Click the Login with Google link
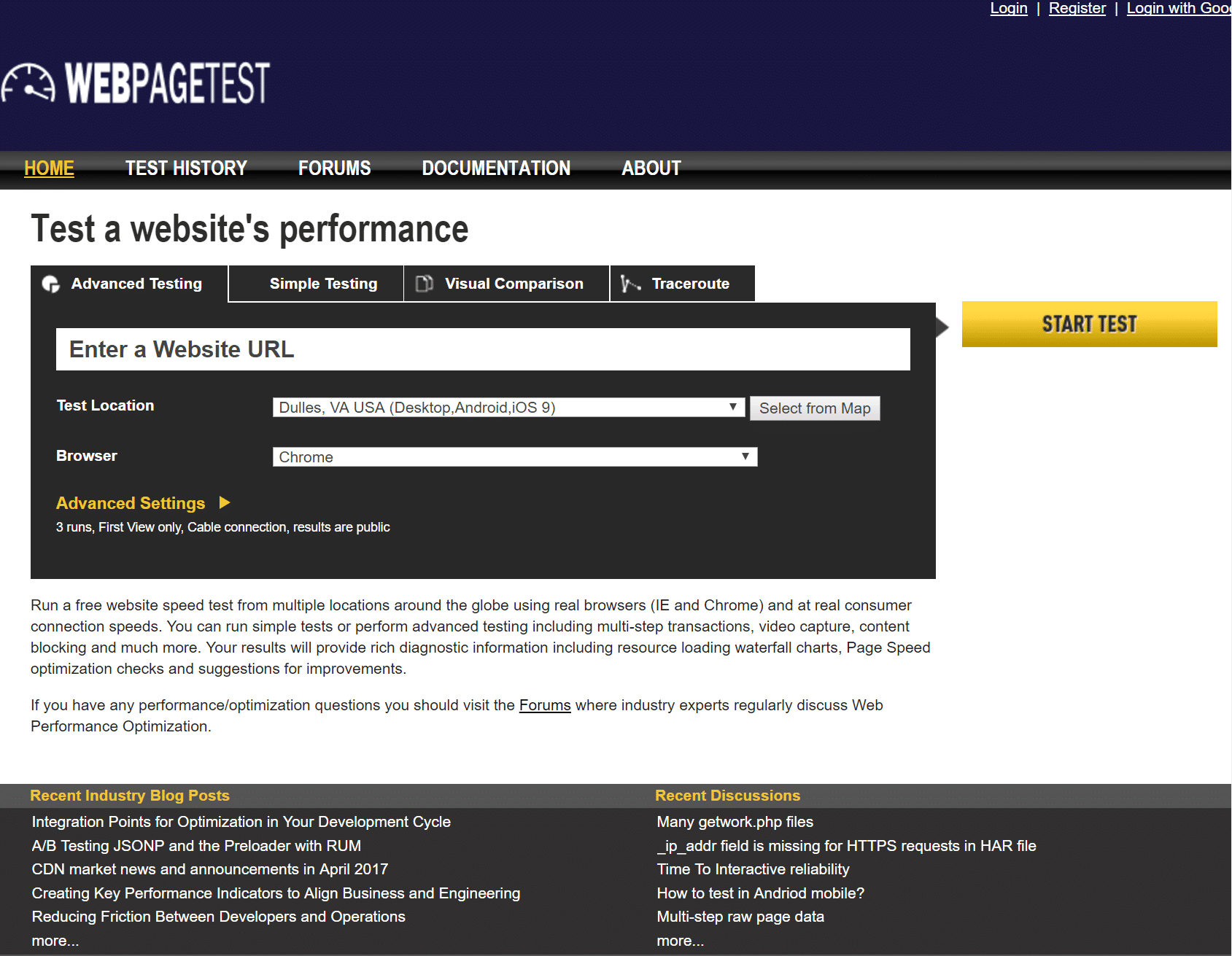 1177,8
